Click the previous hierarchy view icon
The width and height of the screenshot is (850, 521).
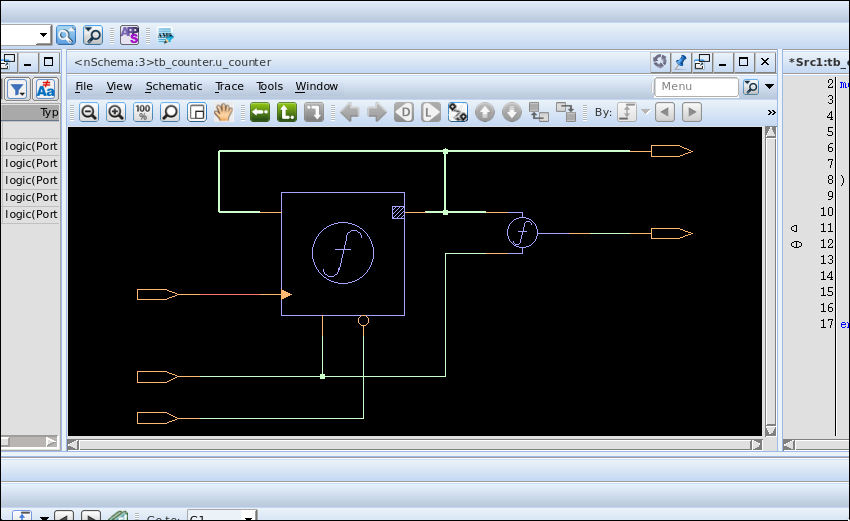pos(539,113)
